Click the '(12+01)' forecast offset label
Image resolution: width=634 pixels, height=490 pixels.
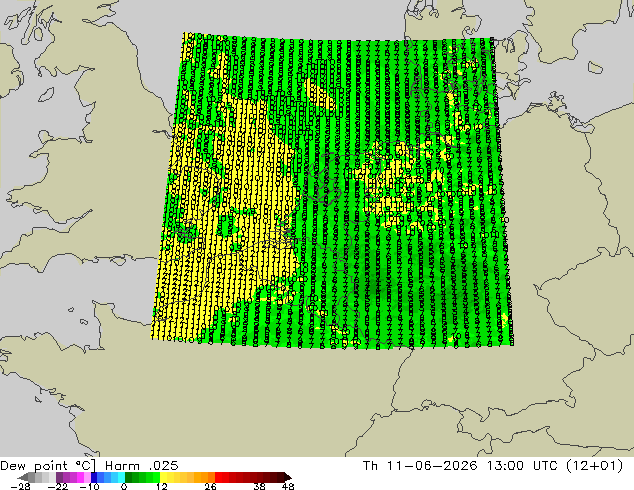(x=595, y=466)
